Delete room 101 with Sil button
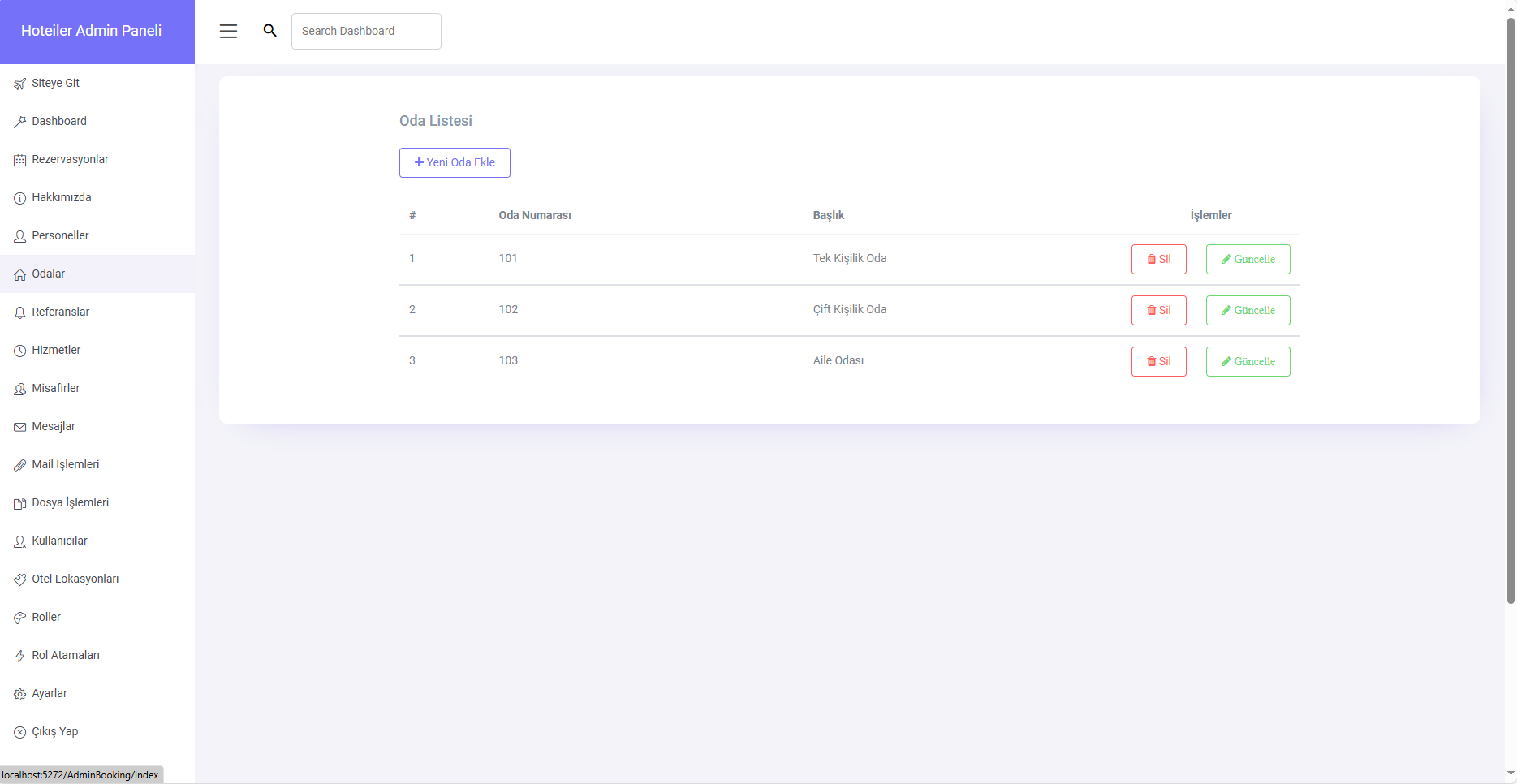 [1158, 260]
